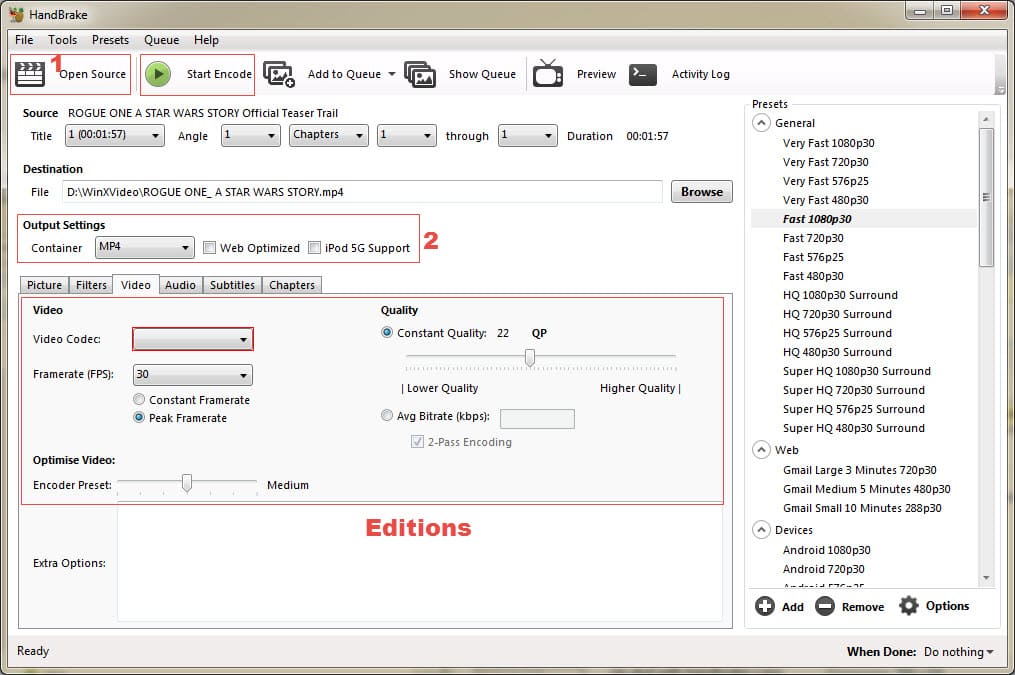Start encoding with the green Start Encode icon
Screen dimensions: 1015x675
click(158, 73)
